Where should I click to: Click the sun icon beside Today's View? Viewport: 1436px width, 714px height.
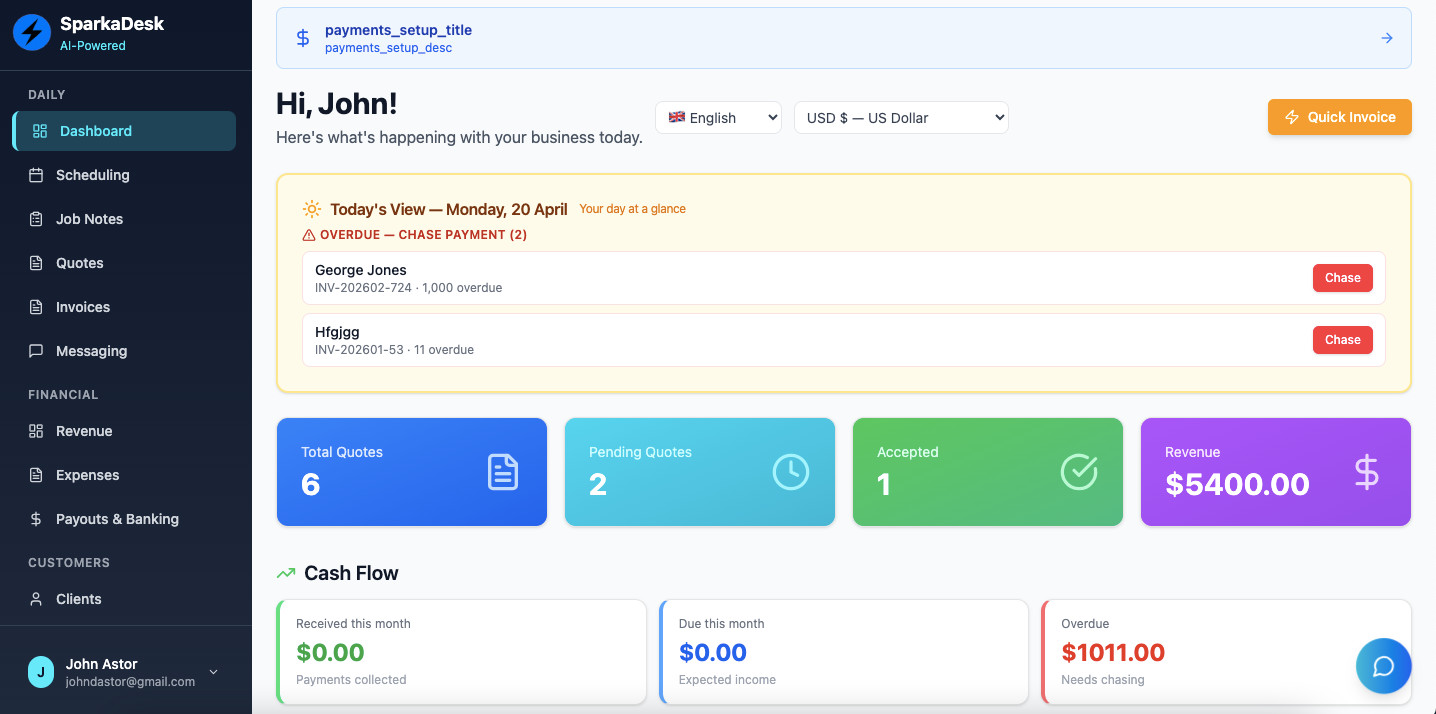pyautogui.click(x=312, y=209)
